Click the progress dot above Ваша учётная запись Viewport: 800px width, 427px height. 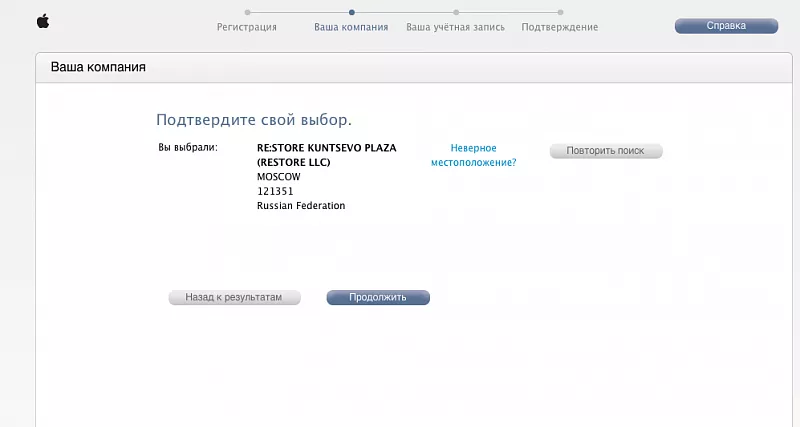tap(456, 12)
